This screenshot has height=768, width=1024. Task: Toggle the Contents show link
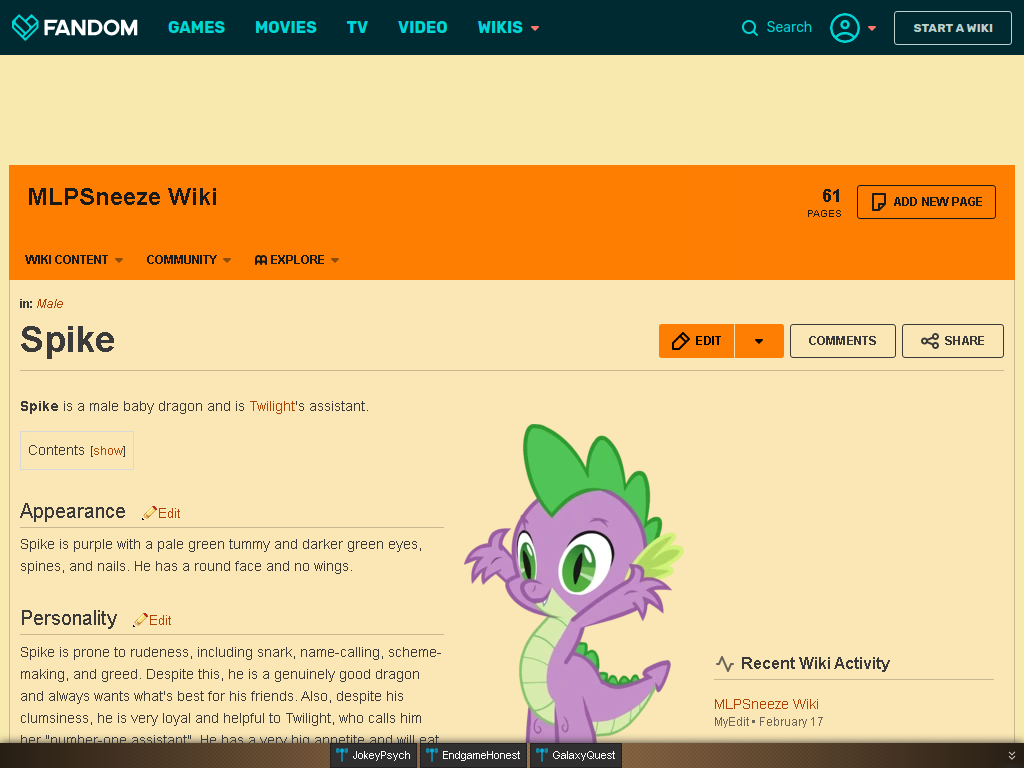pyautogui.click(x=108, y=451)
